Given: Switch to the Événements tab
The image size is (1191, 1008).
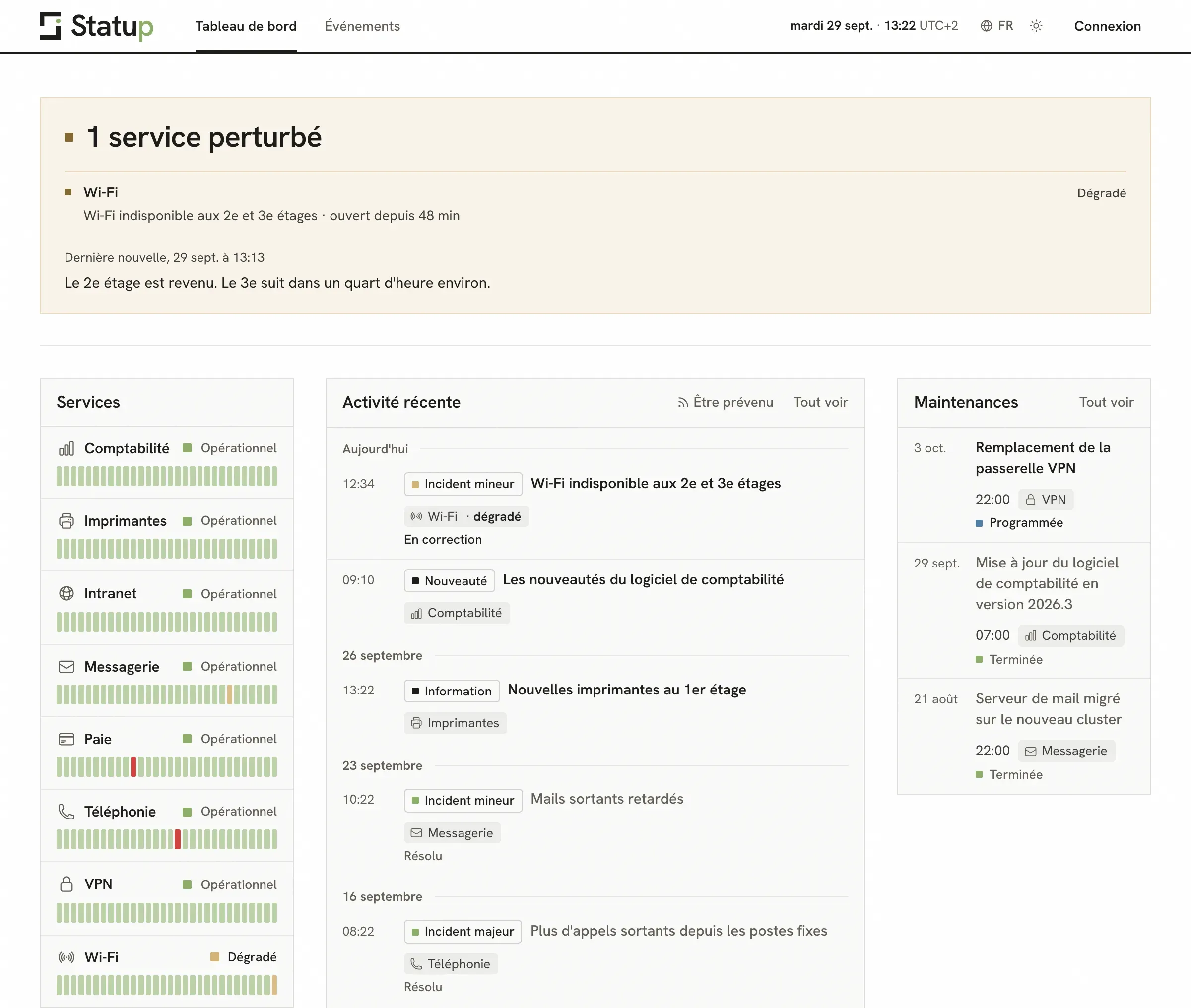Looking at the screenshot, I should point(362,26).
